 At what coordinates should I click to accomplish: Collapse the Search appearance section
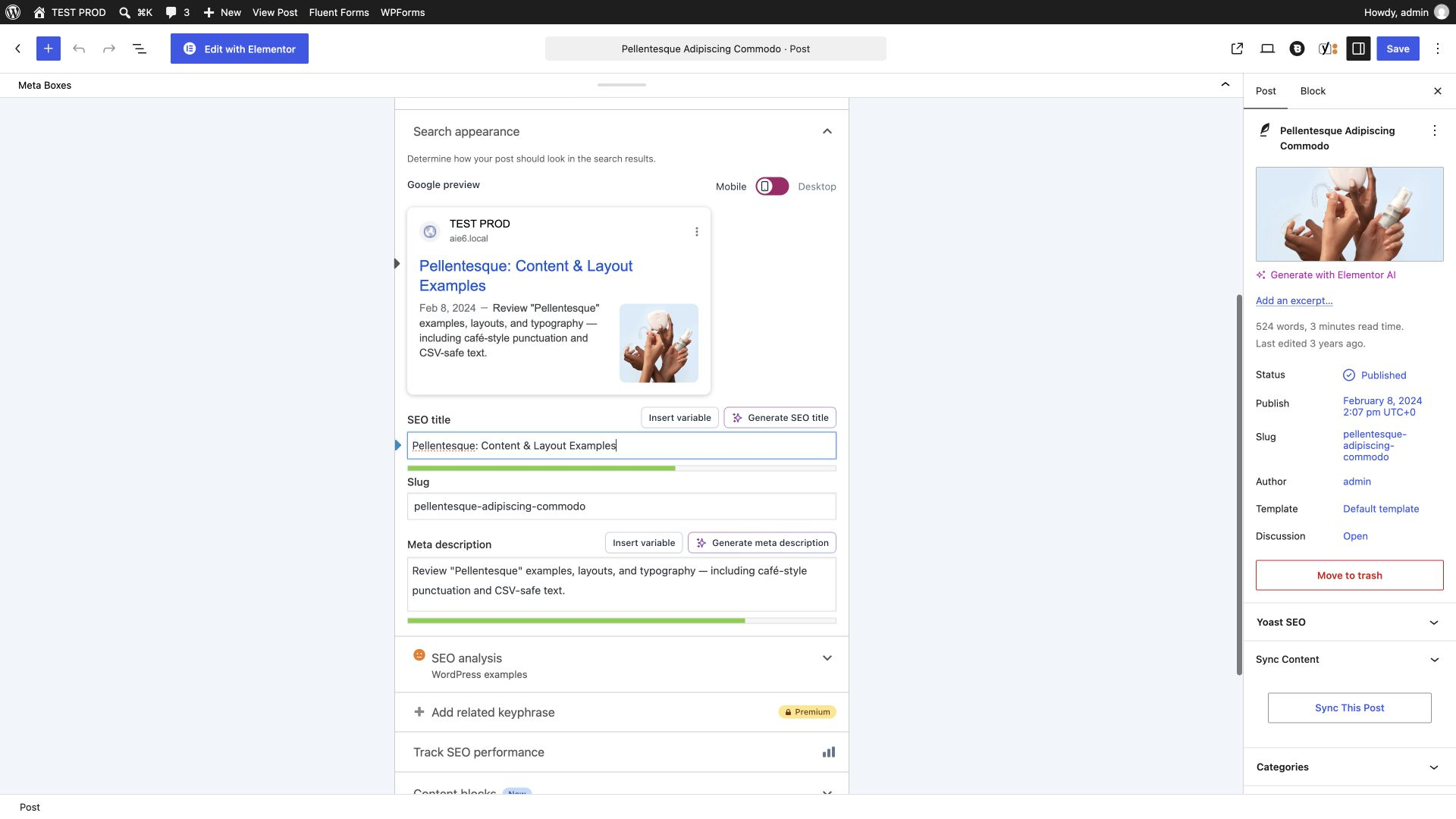pyautogui.click(x=622, y=131)
